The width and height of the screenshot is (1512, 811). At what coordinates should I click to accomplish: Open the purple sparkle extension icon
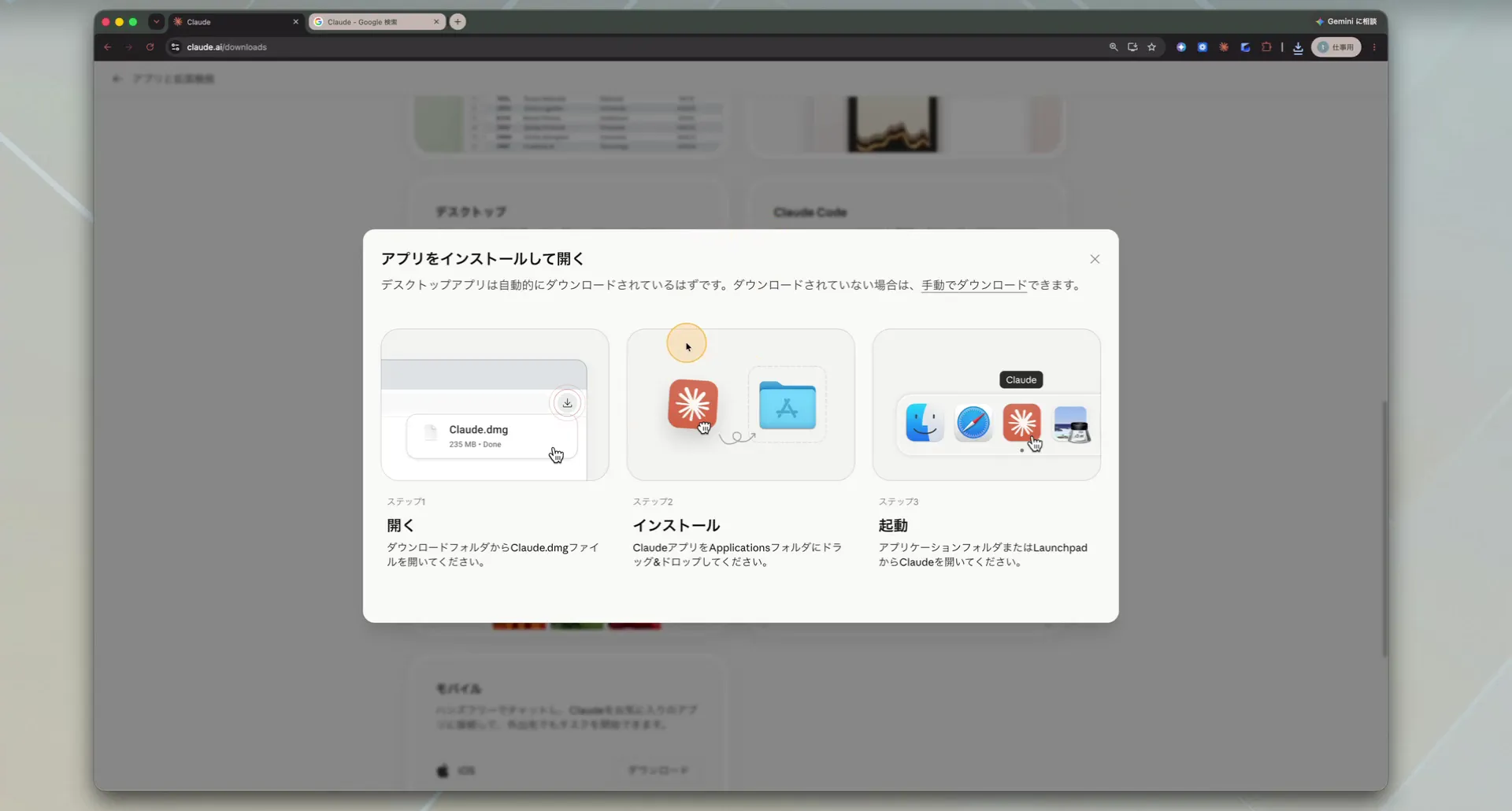(x=1181, y=47)
